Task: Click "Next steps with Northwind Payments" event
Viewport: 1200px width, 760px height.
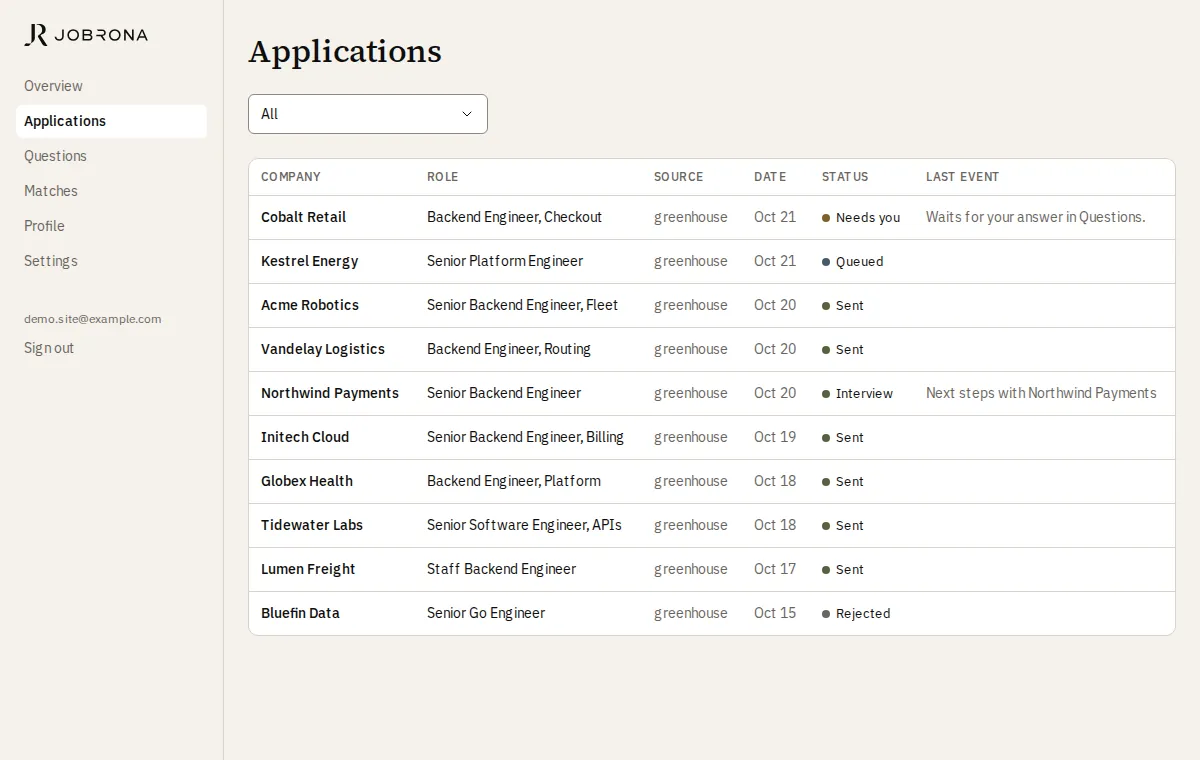Action: tap(1041, 393)
